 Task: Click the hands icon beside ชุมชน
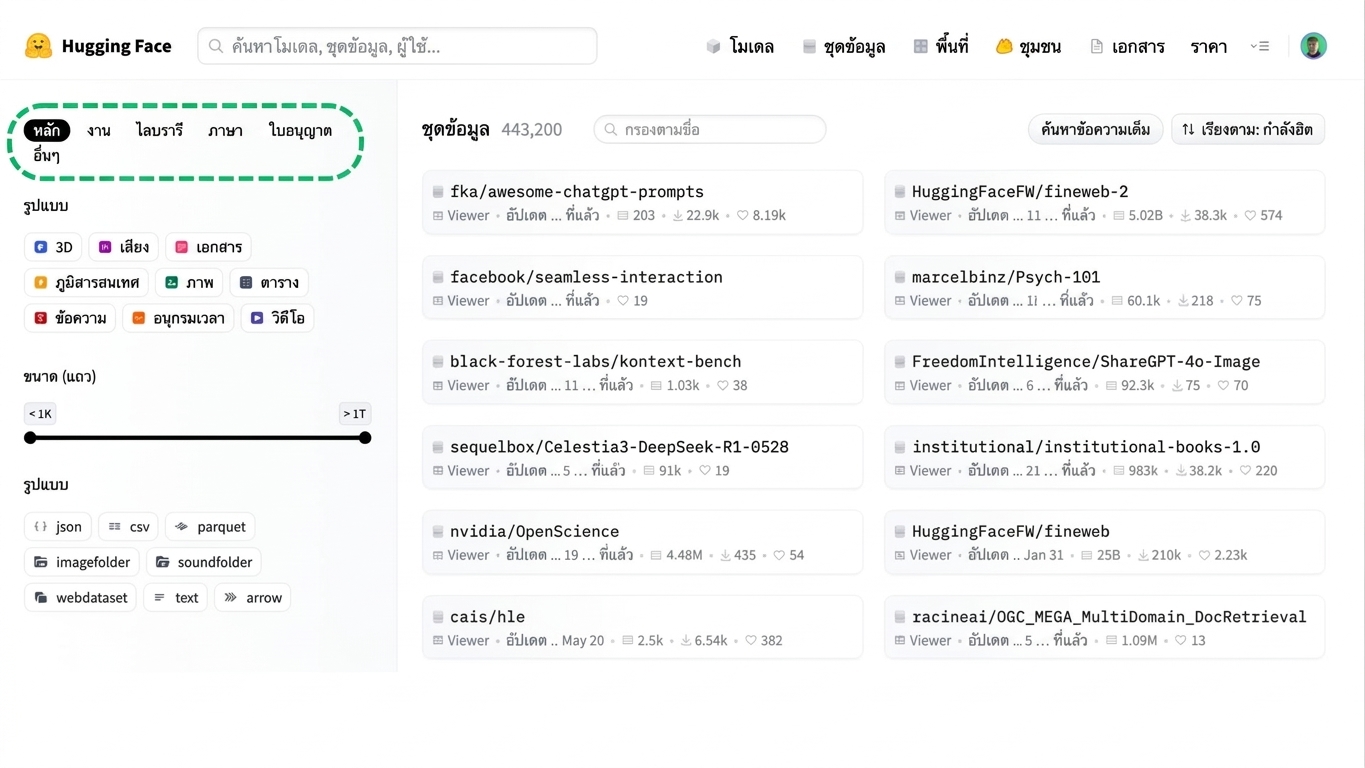[1004, 46]
